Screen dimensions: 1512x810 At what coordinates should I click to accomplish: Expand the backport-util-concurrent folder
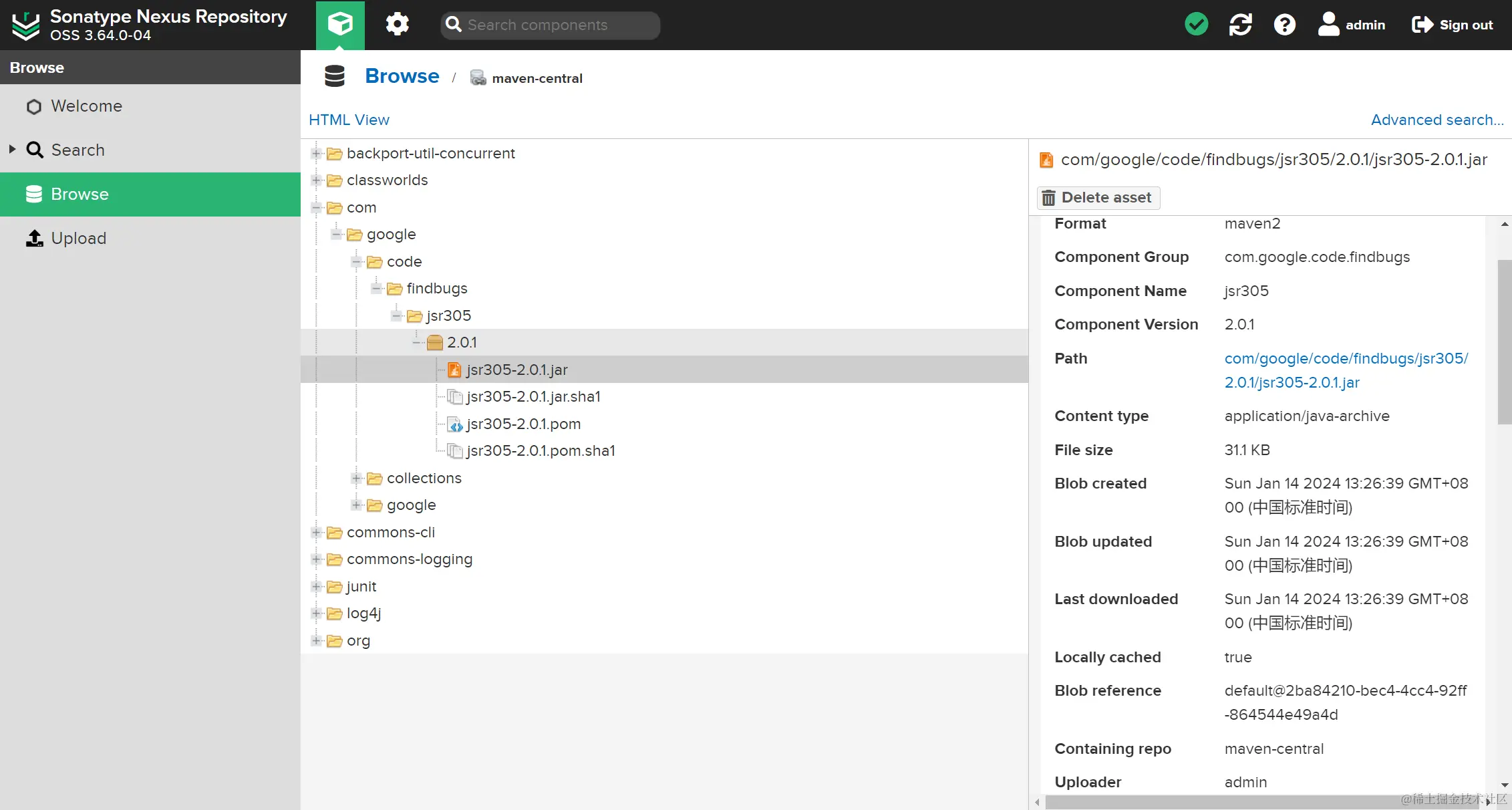317,154
